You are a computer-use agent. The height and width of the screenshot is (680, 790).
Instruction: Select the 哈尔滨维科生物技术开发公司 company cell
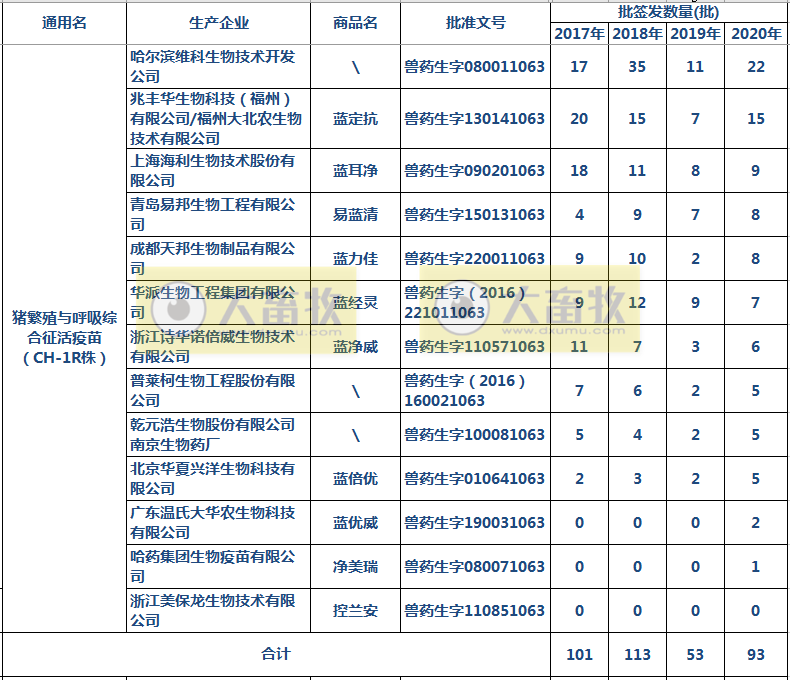(x=214, y=67)
